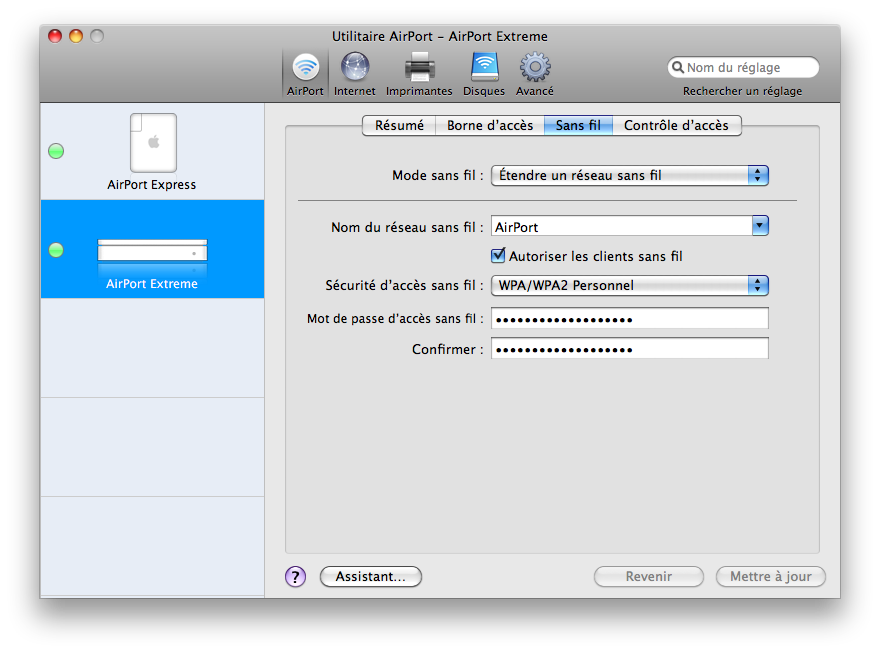Open the Contrôle d'accès tab
Image resolution: width=880 pixels, height=653 pixels.
pos(676,126)
